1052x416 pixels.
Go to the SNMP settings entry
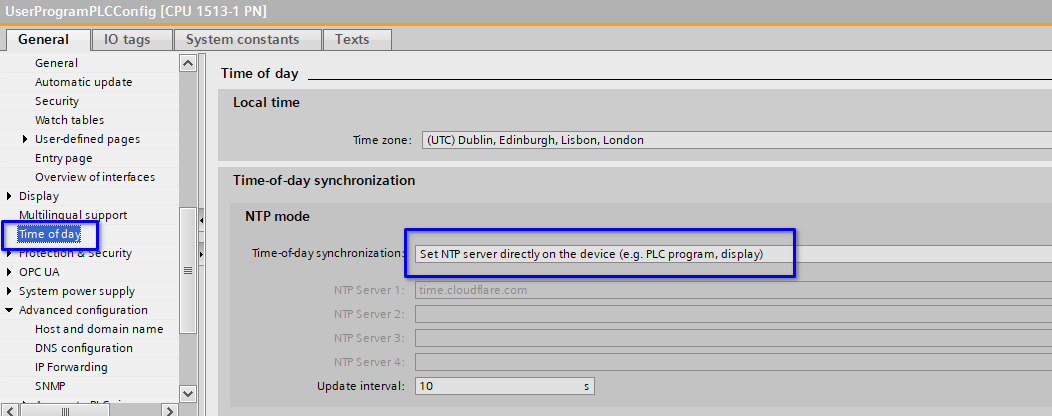(50, 386)
